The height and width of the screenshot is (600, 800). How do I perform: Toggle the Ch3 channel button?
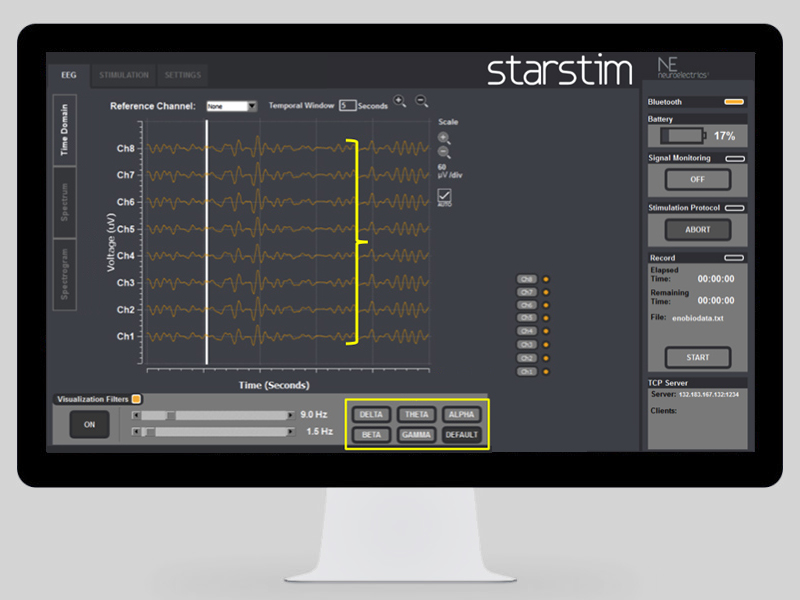pos(527,345)
